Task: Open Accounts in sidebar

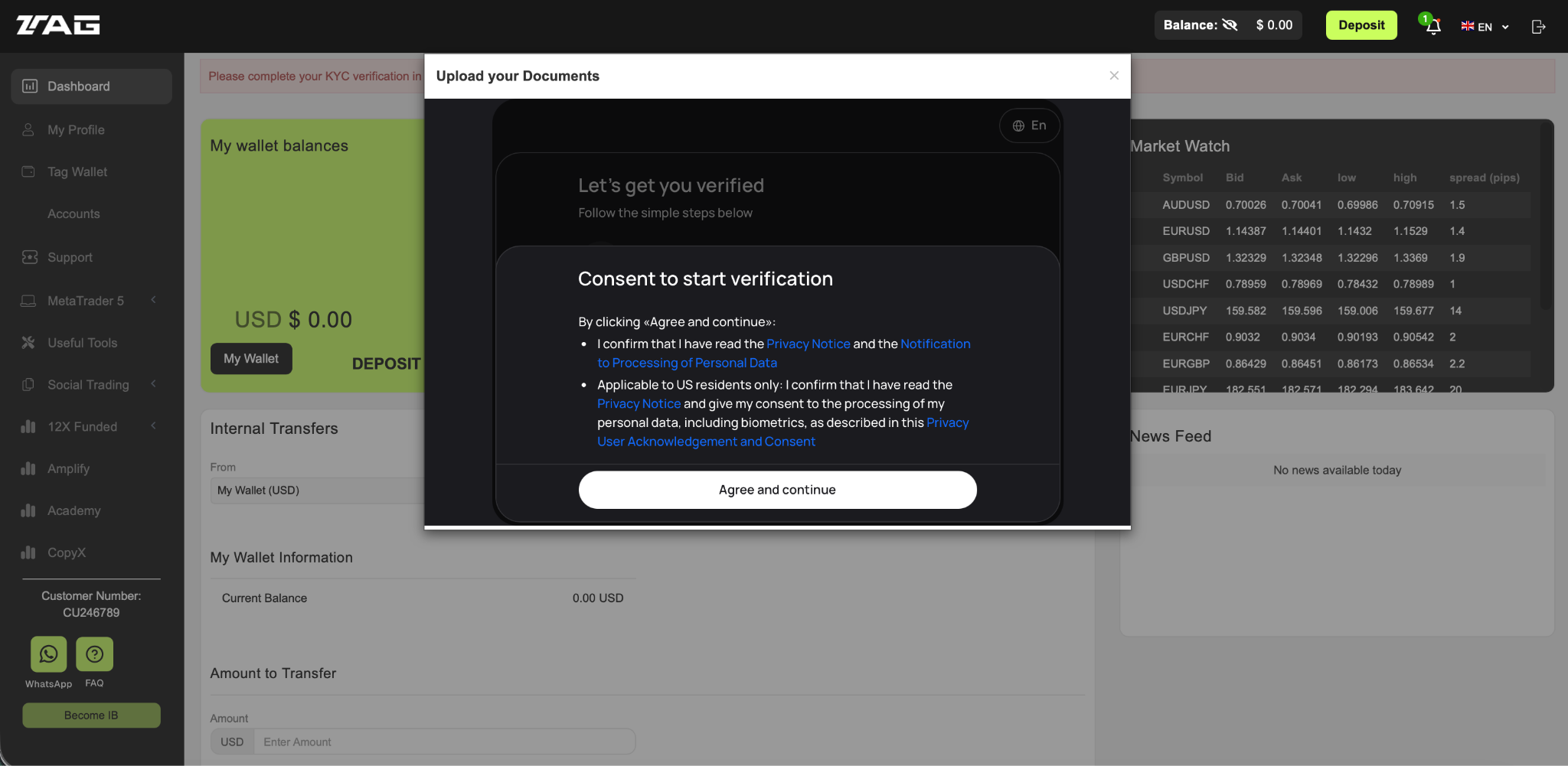Action: [x=73, y=214]
